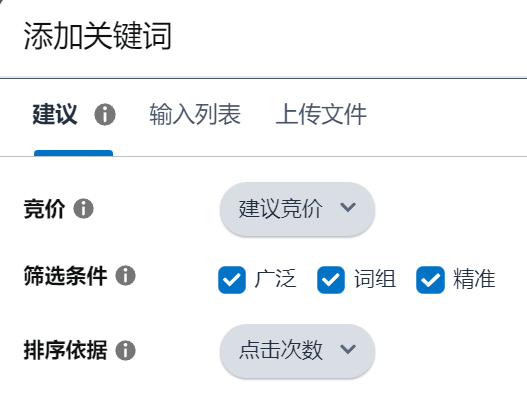Click info icon beside 筛选条件 label
The image size is (527, 396).
click(125, 276)
